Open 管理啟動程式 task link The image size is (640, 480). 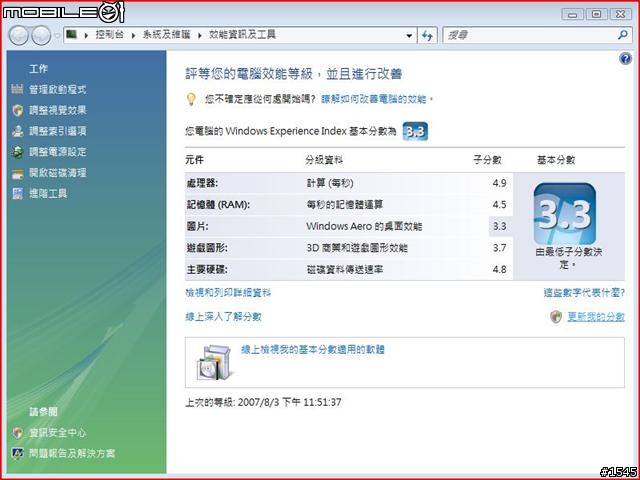coord(58,89)
